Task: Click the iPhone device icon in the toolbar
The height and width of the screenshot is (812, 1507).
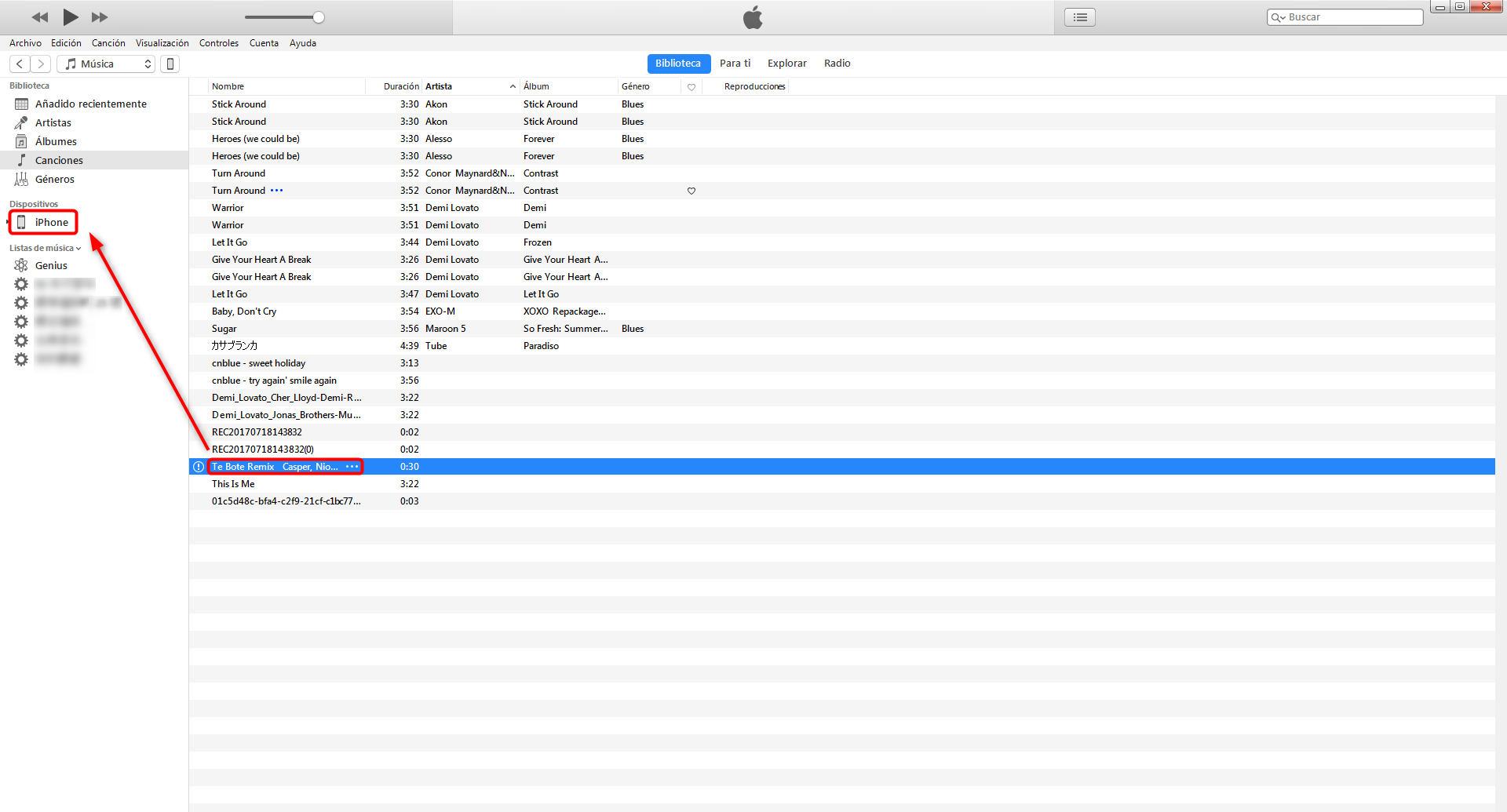Action: [x=170, y=64]
